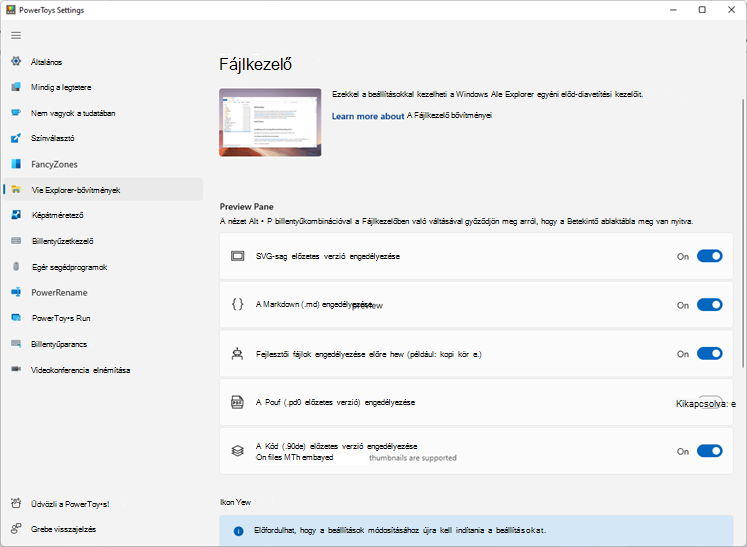Click the Fájlkezelő page title

255,64
